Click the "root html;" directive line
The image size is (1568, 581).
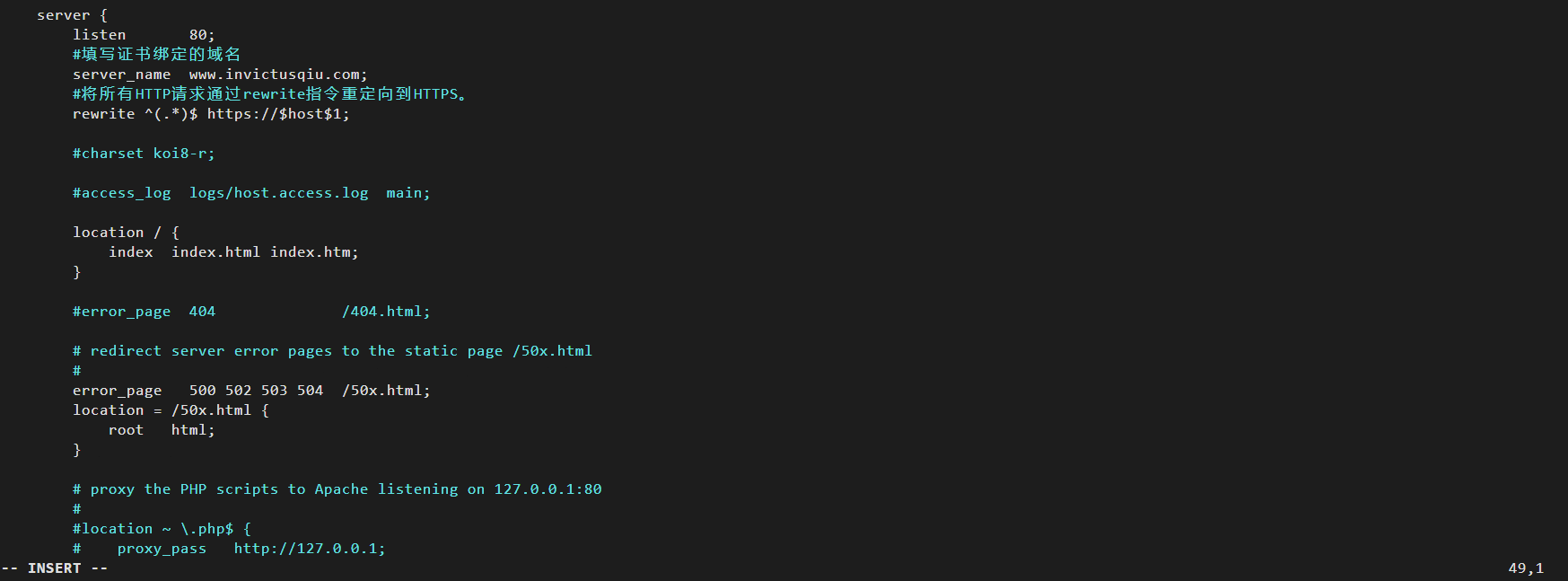click(162, 430)
